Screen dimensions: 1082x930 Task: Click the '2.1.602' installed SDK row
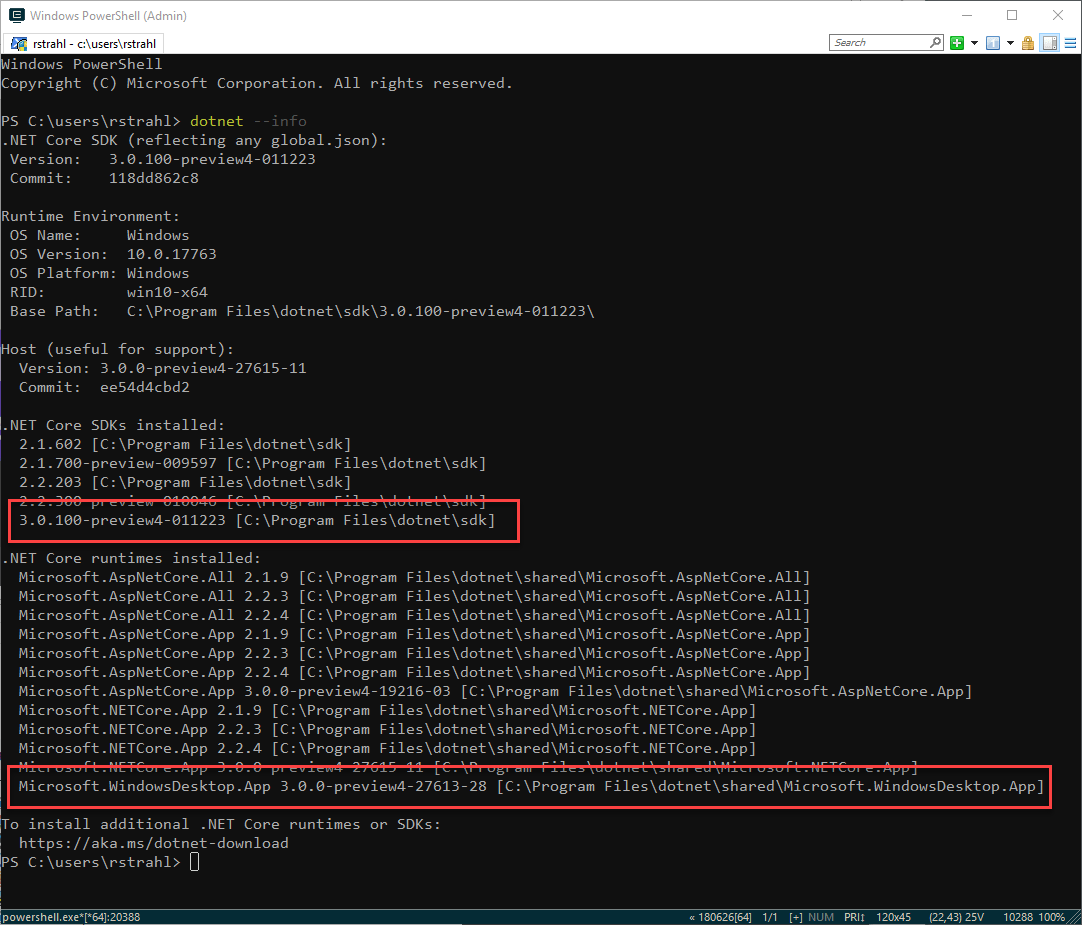[x=185, y=444]
